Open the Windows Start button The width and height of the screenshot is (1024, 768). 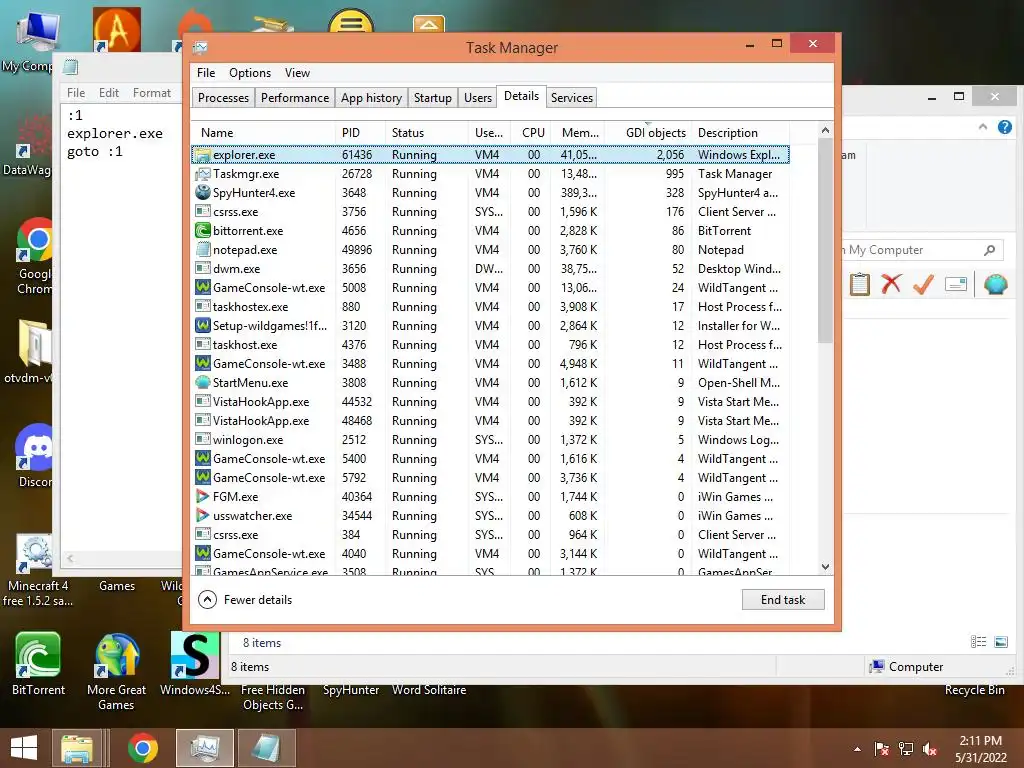24,748
